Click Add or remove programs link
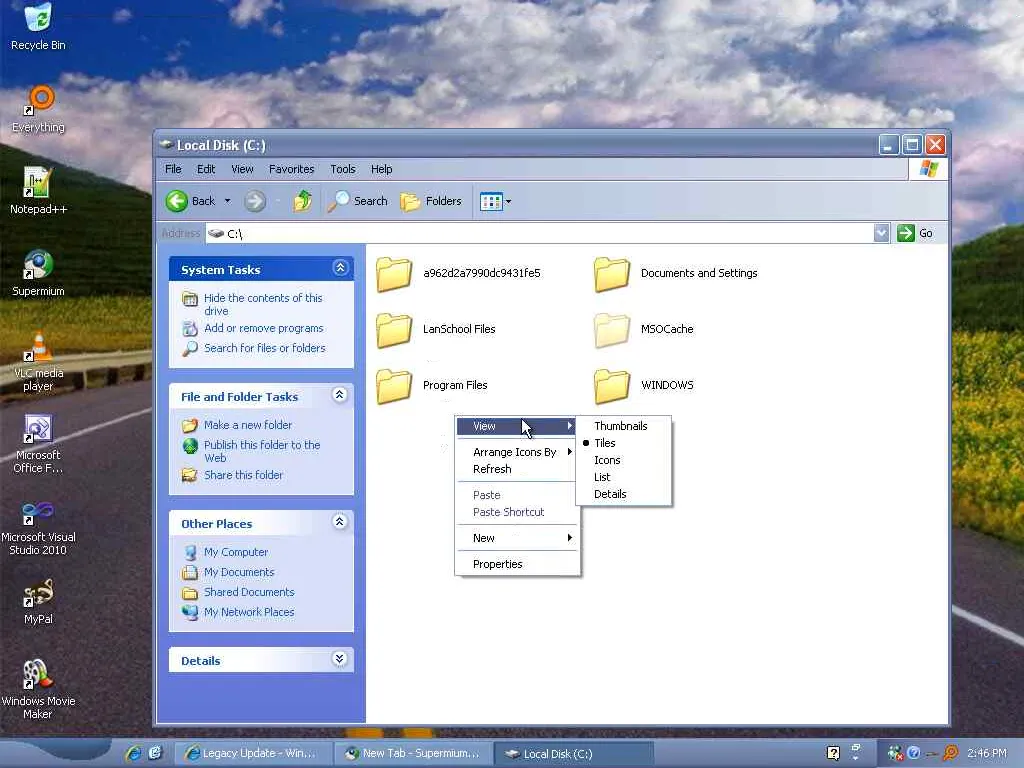 [x=264, y=328]
